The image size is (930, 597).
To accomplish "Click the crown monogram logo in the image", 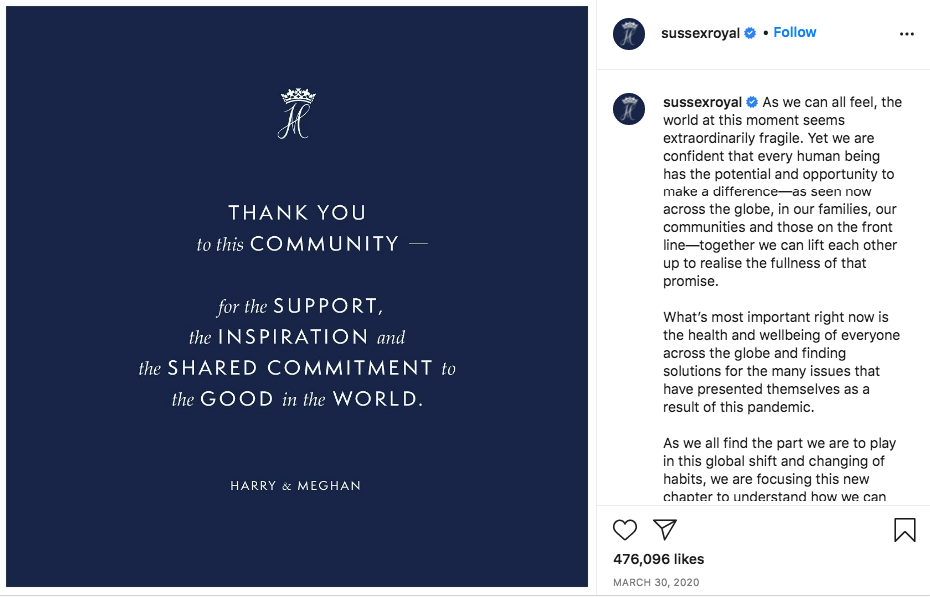I will click(x=296, y=113).
